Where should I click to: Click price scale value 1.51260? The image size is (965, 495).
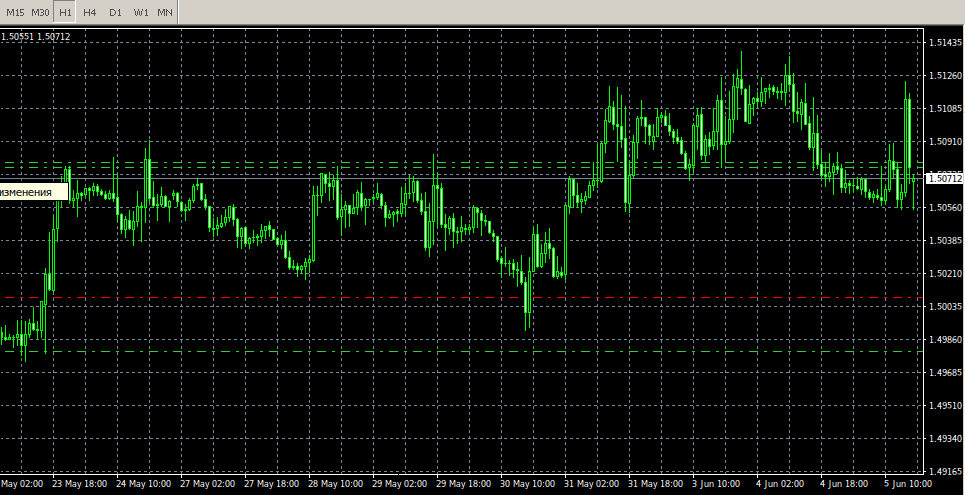pos(945,76)
